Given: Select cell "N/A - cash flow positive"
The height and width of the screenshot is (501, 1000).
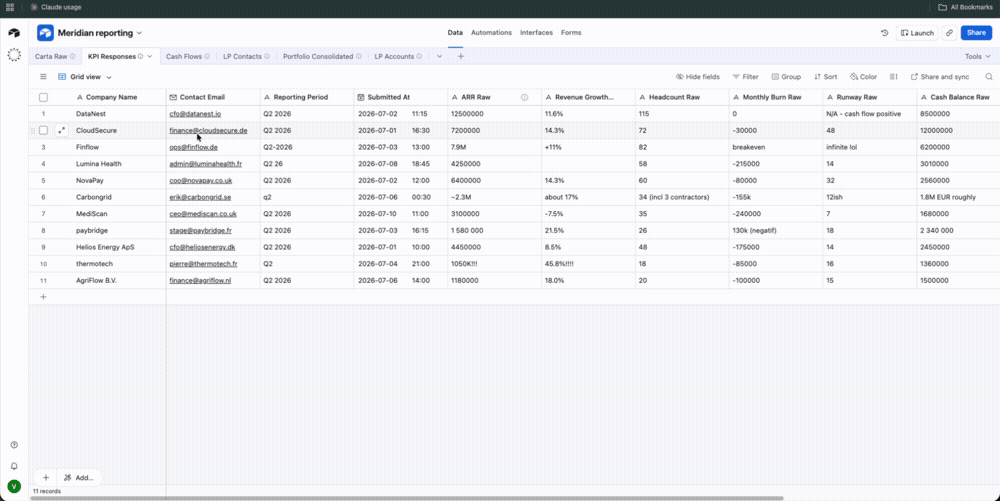Looking at the screenshot, I should (x=870, y=114).
